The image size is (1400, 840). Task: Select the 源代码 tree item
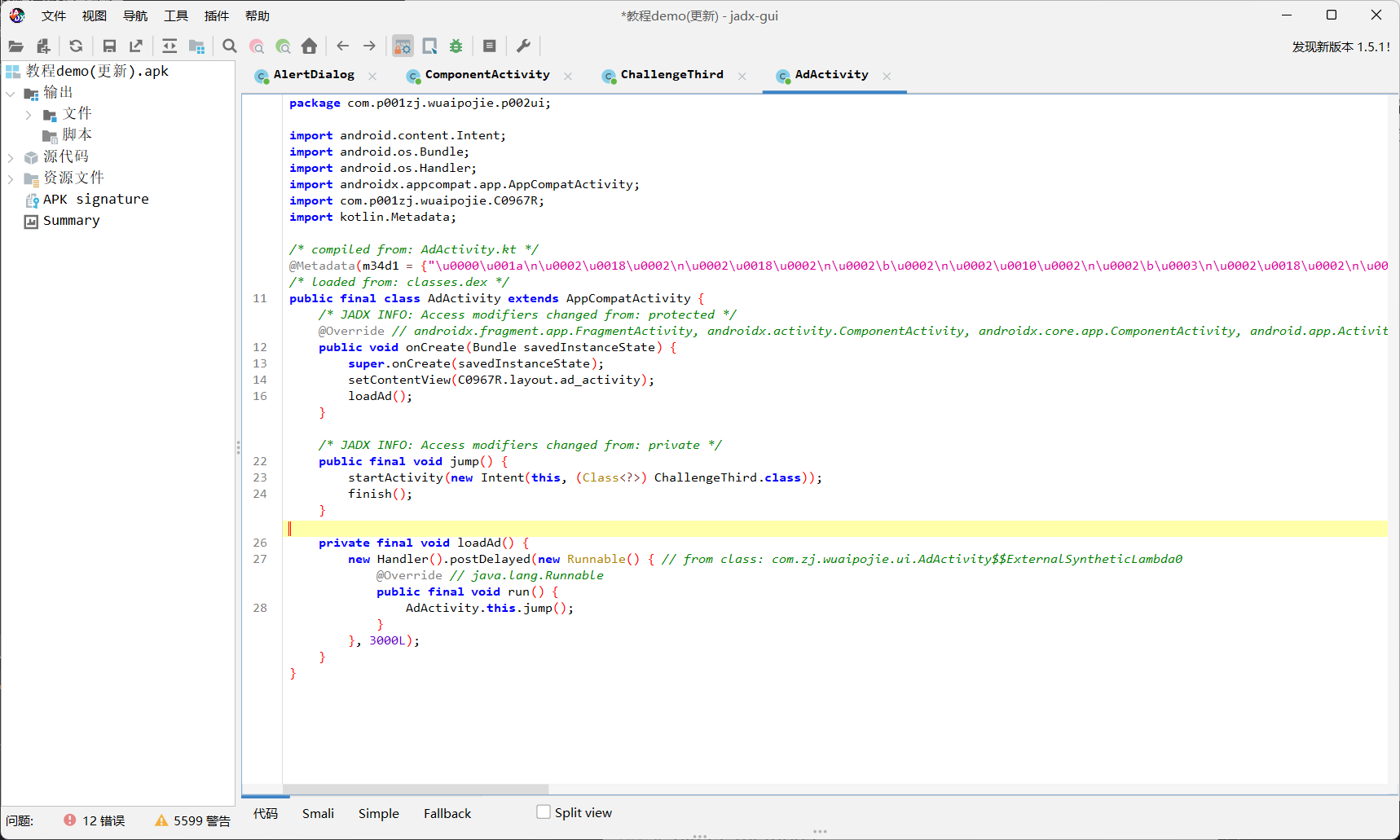pos(66,156)
